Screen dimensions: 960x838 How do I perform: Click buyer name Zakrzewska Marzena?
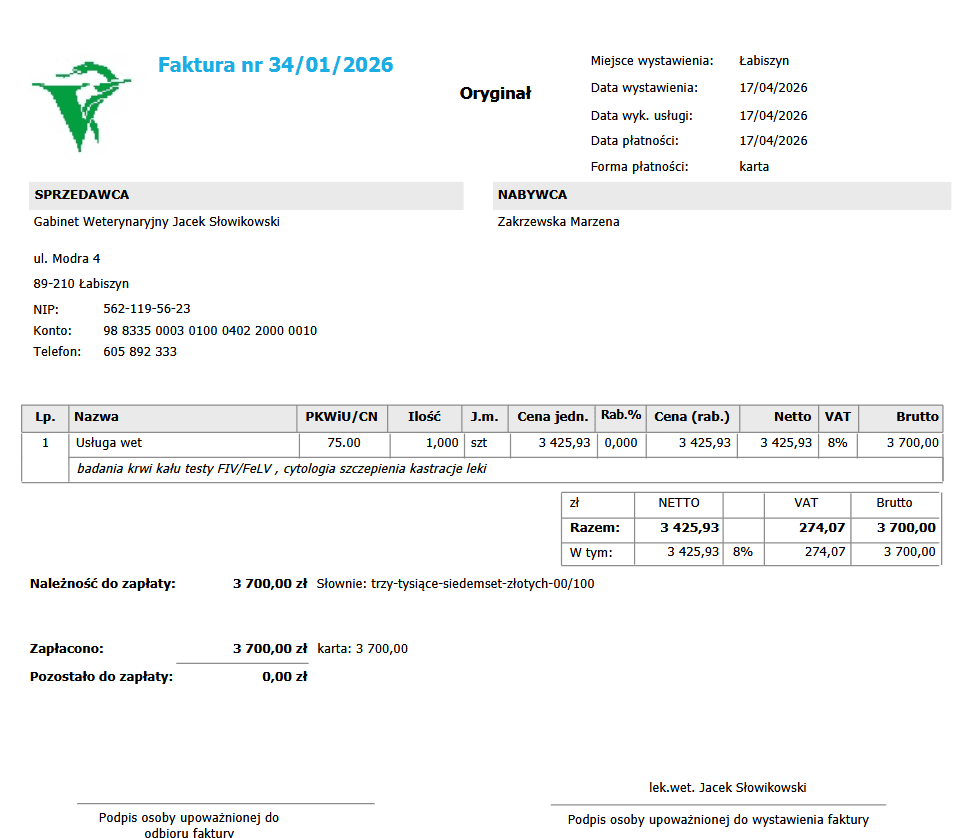click(558, 222)
